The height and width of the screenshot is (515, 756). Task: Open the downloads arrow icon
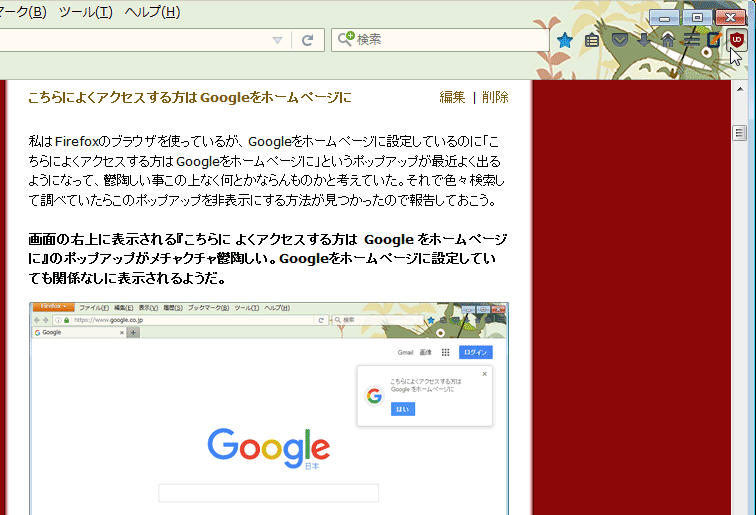[x=644, y=40]
